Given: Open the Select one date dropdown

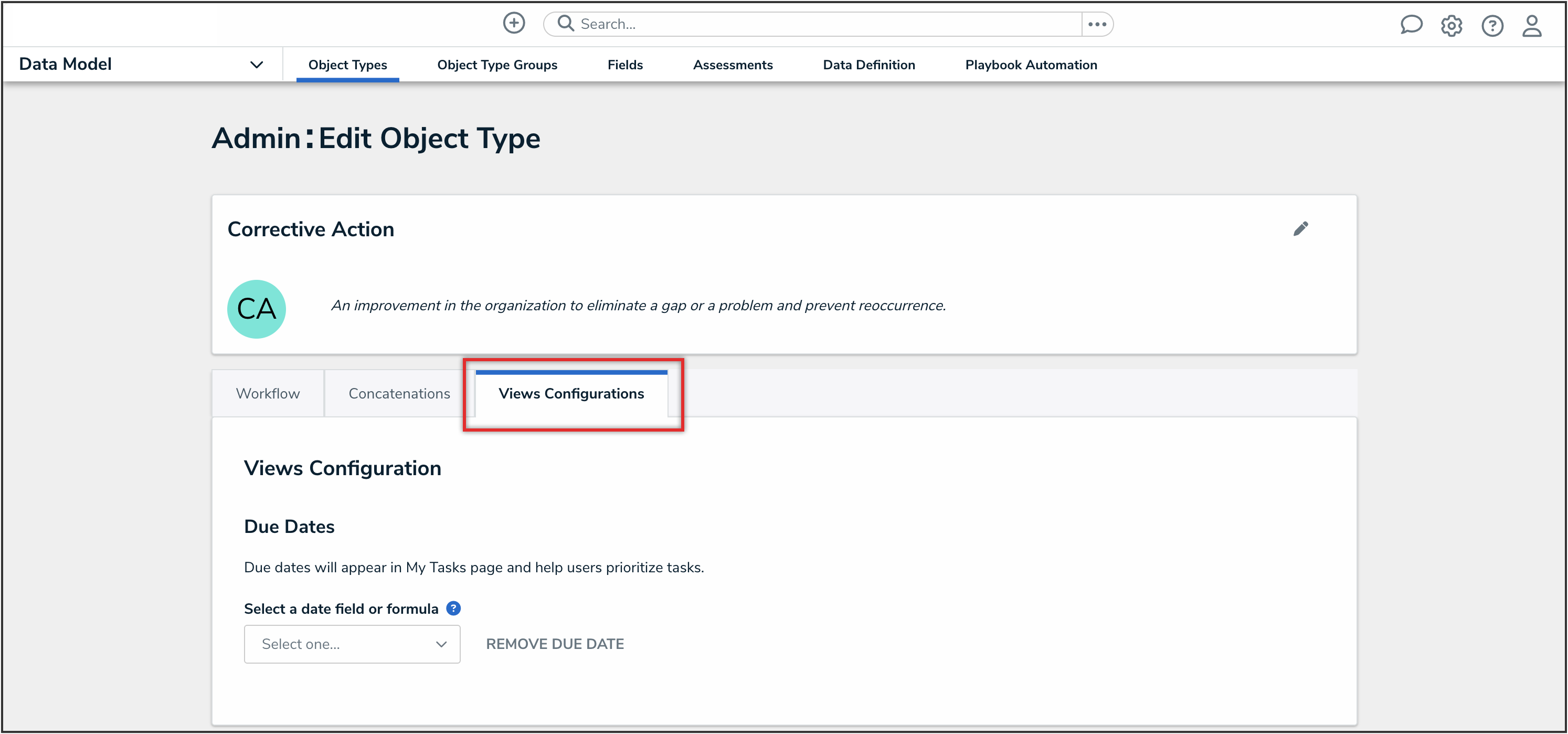Looking at the screenshot, I should click(352, 644).
